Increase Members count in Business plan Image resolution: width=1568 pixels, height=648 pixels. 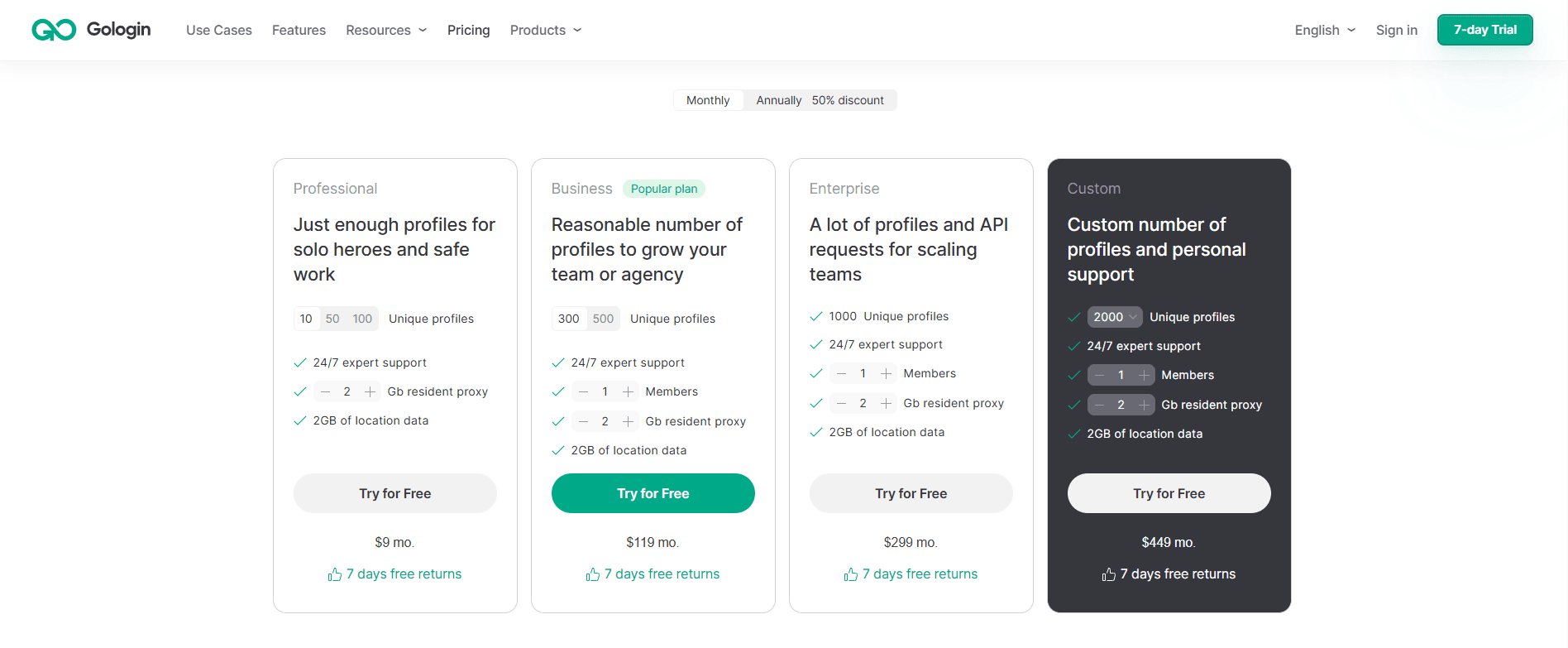628,391
